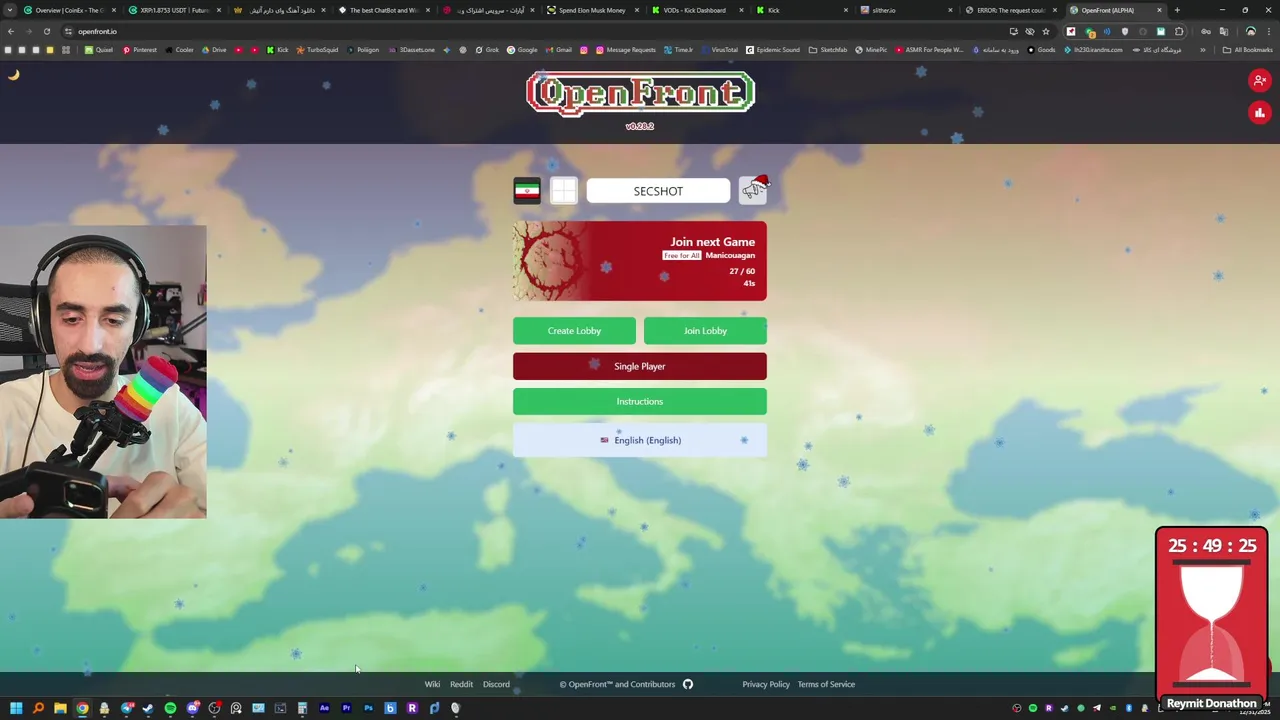The image size is (1280, 720).
Task: Bookmark this page with star icon
Action: coord(1046,31)
